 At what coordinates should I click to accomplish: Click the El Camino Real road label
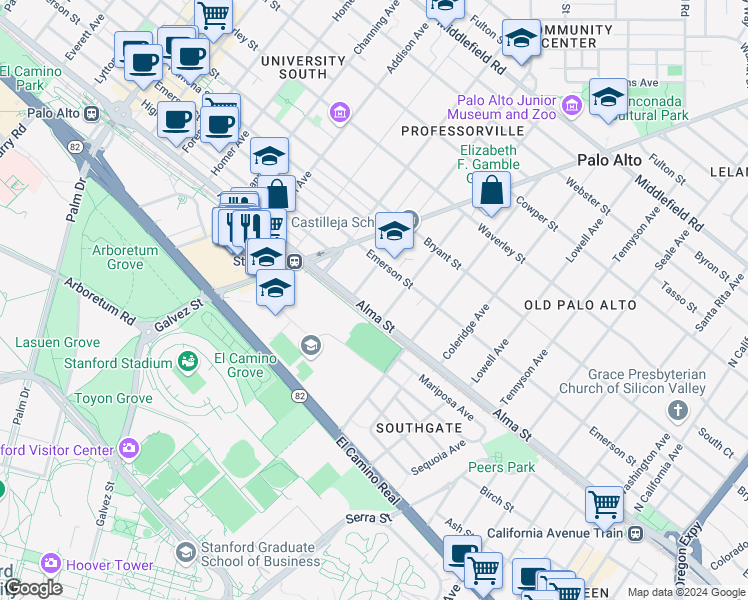click(367, 471)
